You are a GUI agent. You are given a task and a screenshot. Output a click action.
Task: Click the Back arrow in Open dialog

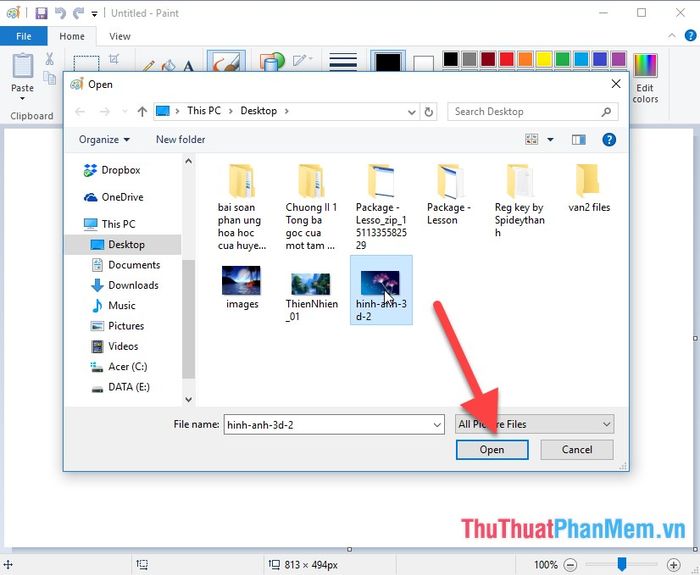80,111
